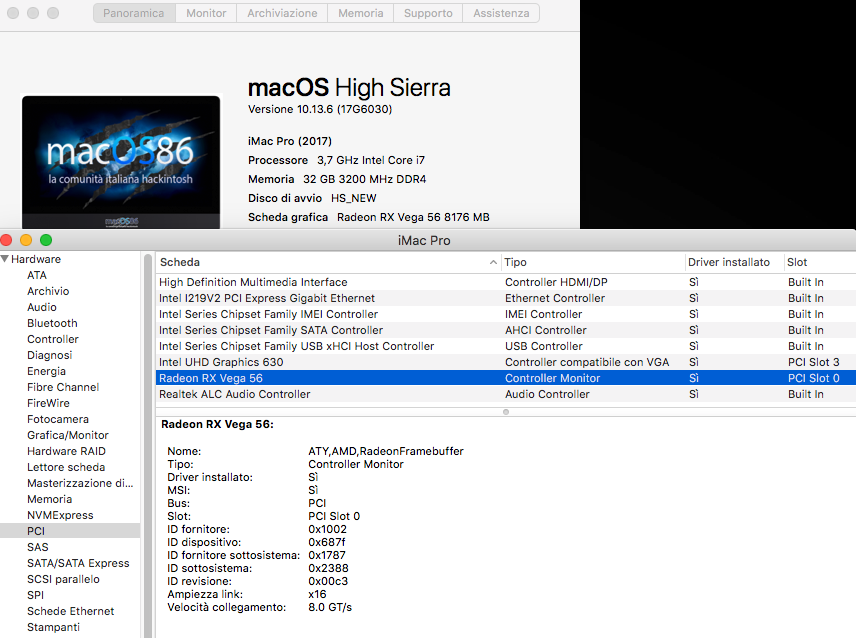
Task: Open SATA/SATA Express in the sidebar
Action: tap(78, 563)
